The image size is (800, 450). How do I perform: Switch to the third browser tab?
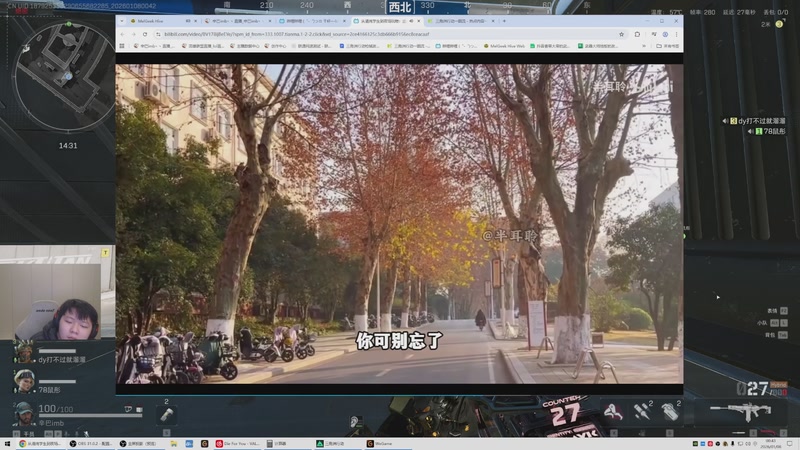pos(312,21)
